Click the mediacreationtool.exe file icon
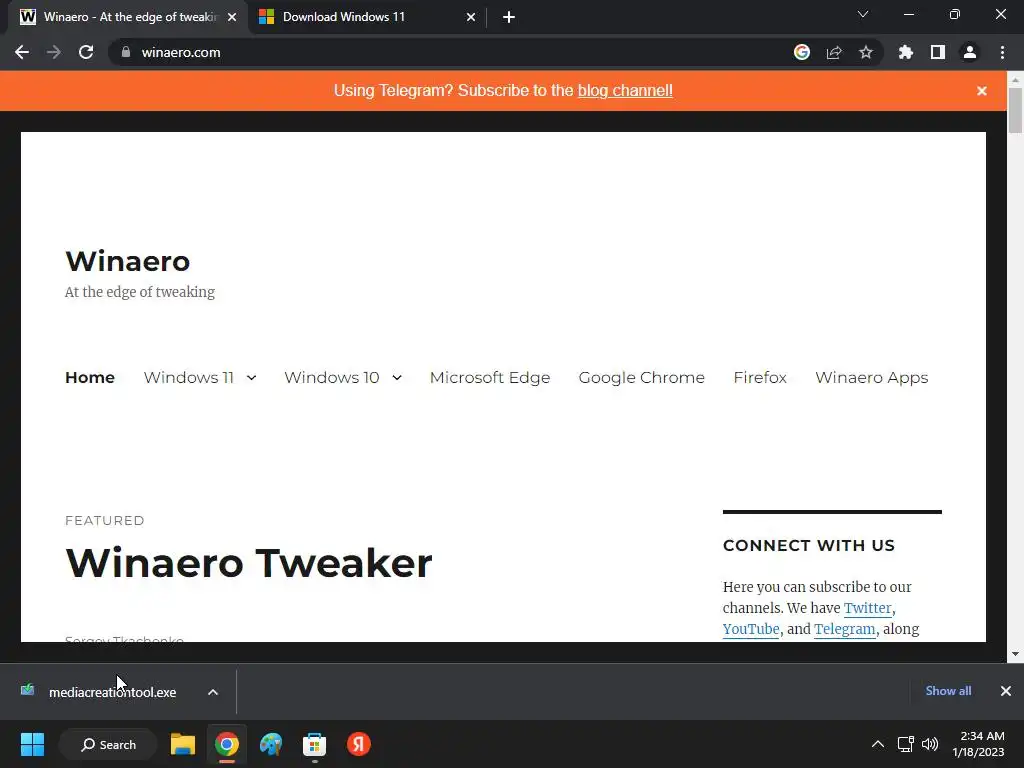Viewport: 1024px width, 768px height. tap(27, 690)
